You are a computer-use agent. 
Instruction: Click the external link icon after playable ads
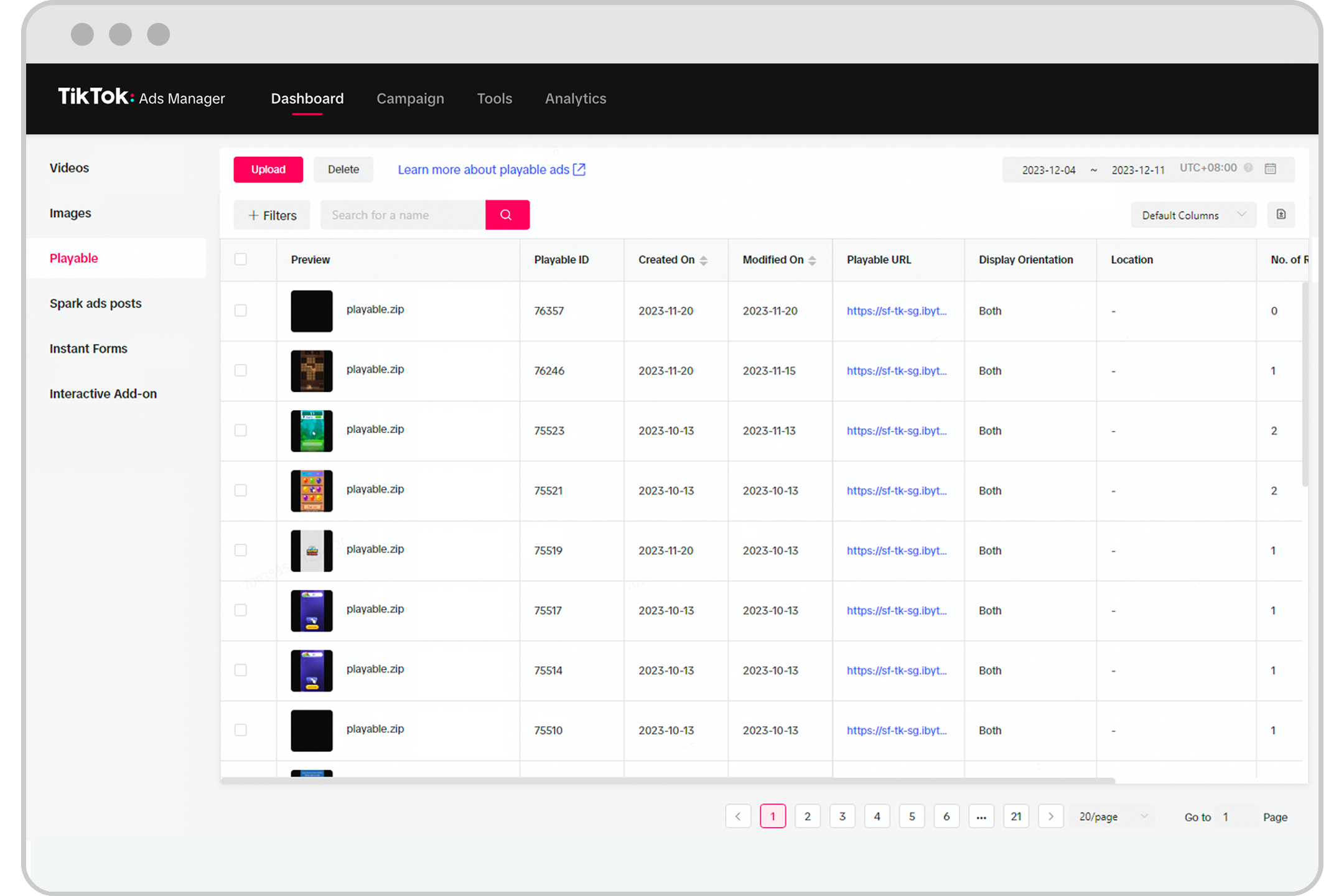(579, 169)
